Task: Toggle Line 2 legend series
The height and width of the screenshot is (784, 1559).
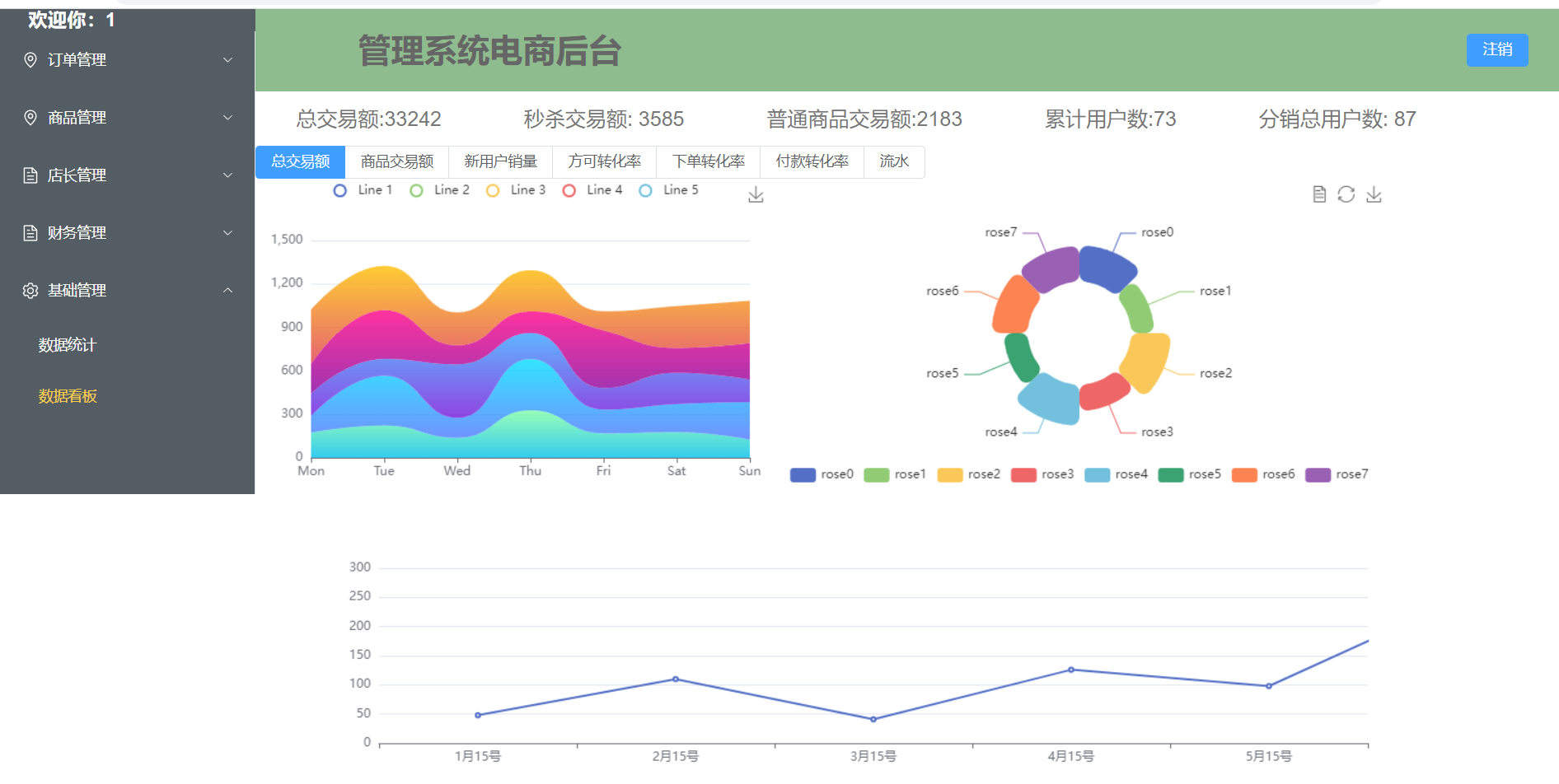Action: click(x=439, y=190)
